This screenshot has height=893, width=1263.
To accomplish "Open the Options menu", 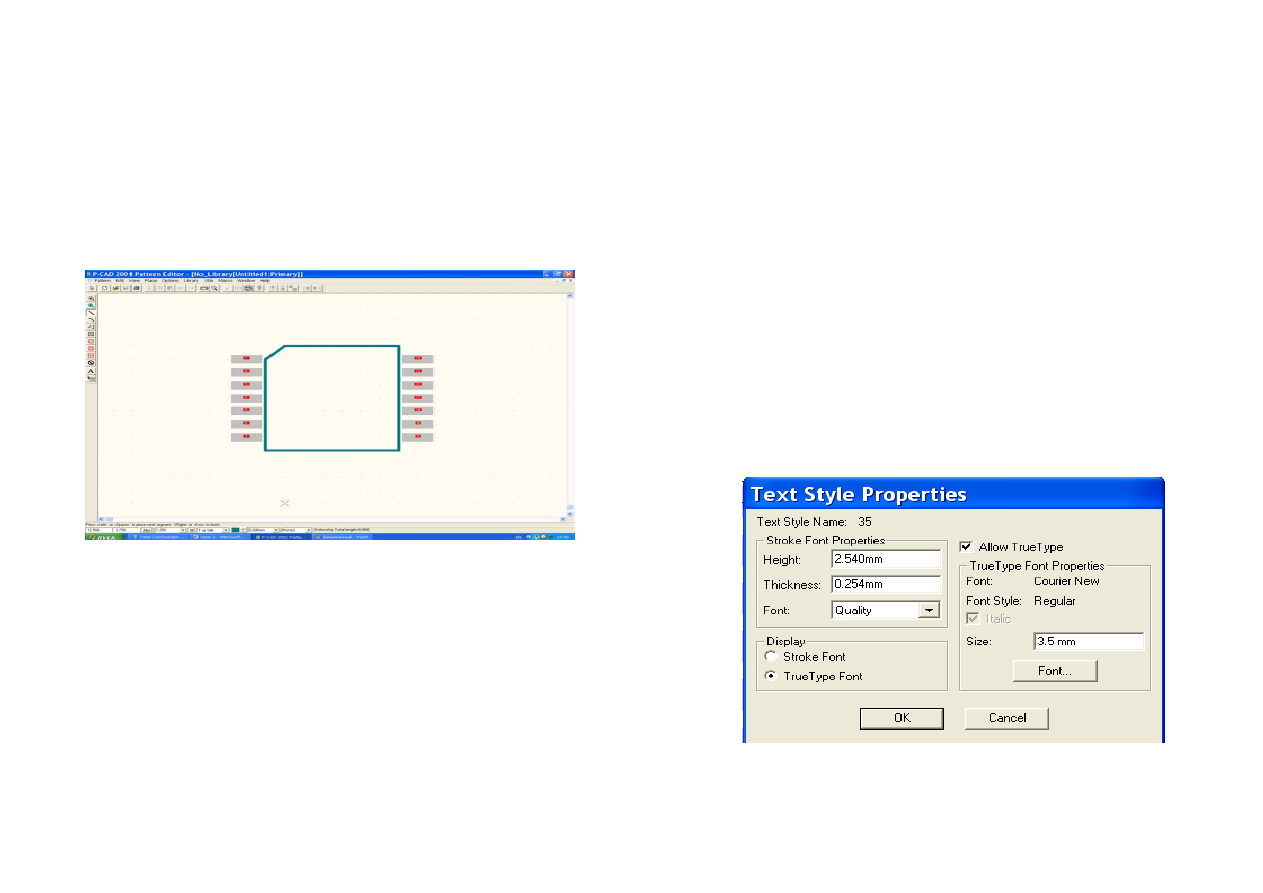I will [x=171, y=281].
